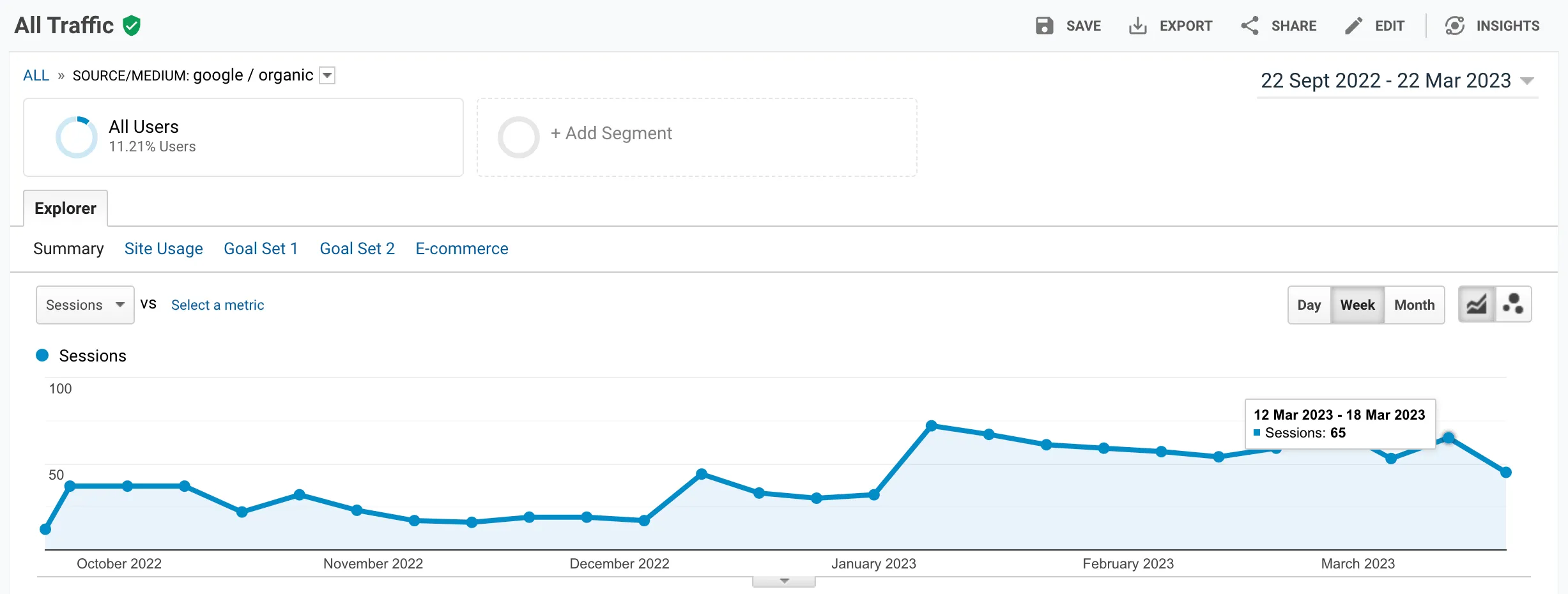
Task: Set the chart interval to Week
Action: (1358, 305)
